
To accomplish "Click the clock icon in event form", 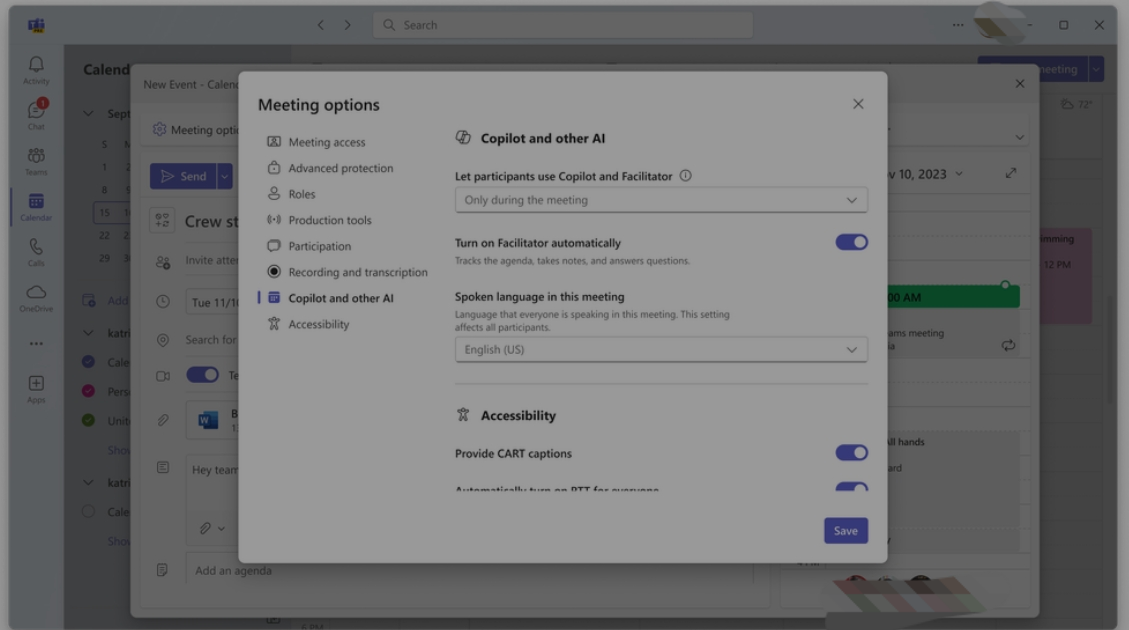I will [x=163, y=302].
